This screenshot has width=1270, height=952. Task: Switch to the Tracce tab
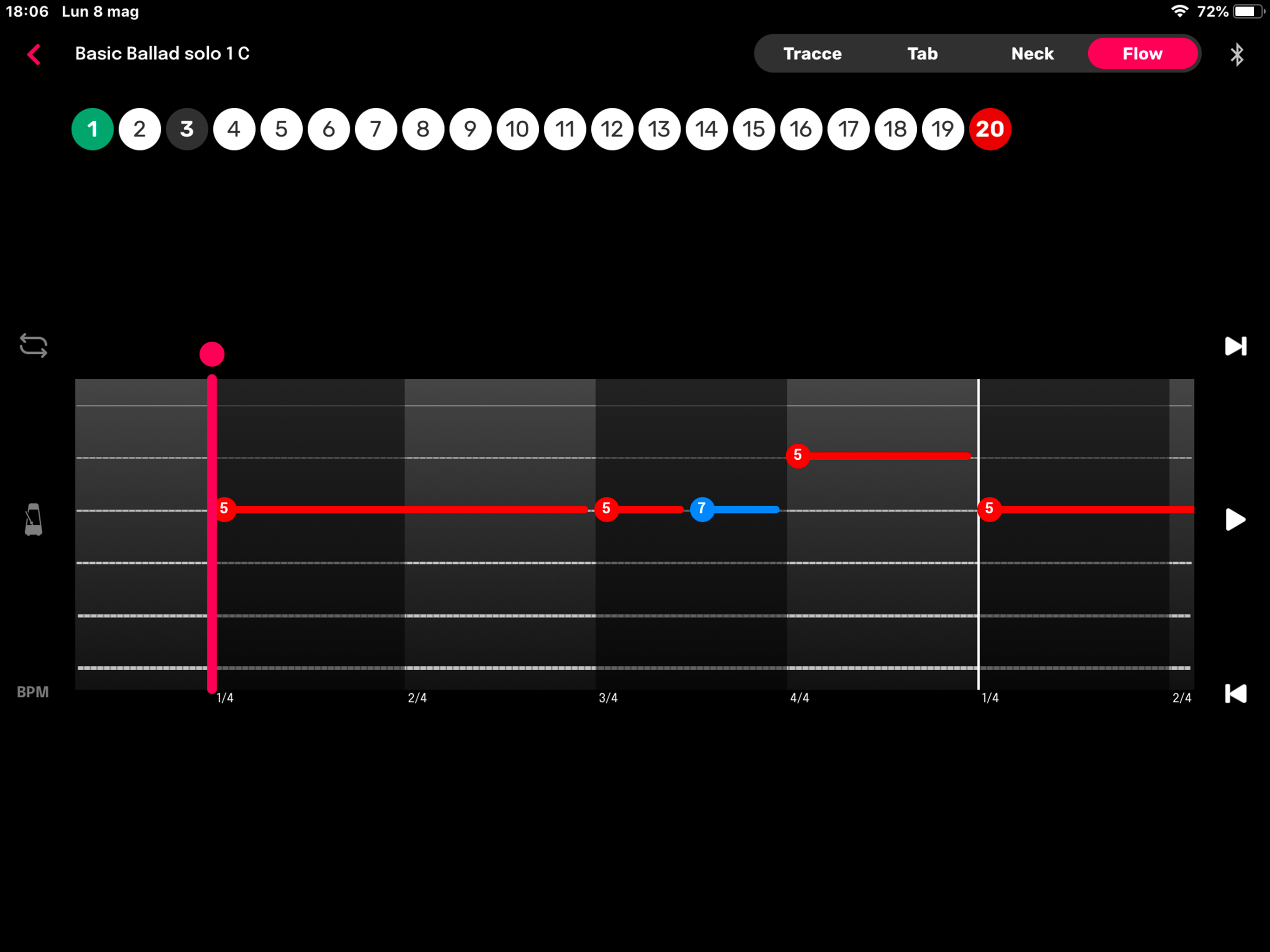coord(812,53)
